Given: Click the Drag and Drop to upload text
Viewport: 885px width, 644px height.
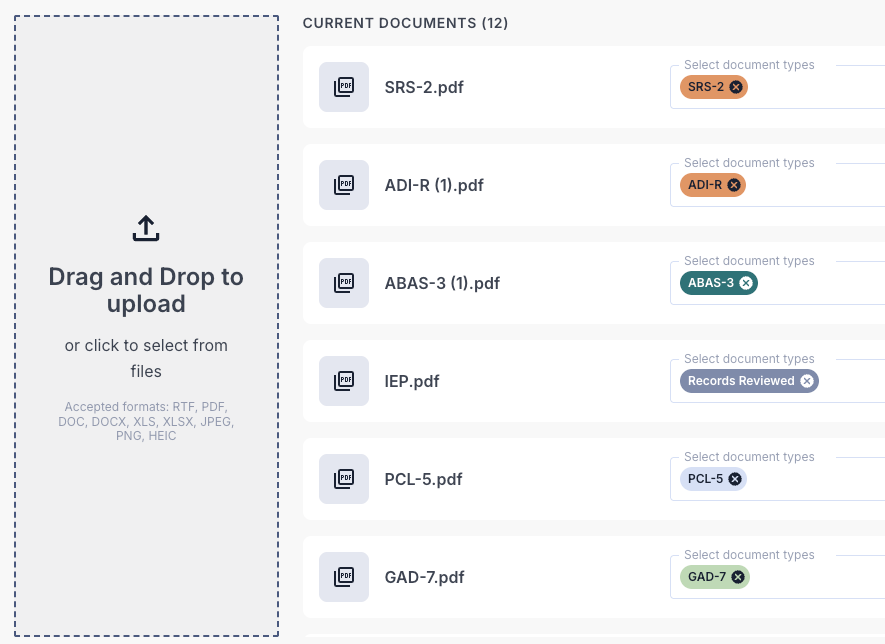Looking at the screenshot, I should tap(146, 290).
